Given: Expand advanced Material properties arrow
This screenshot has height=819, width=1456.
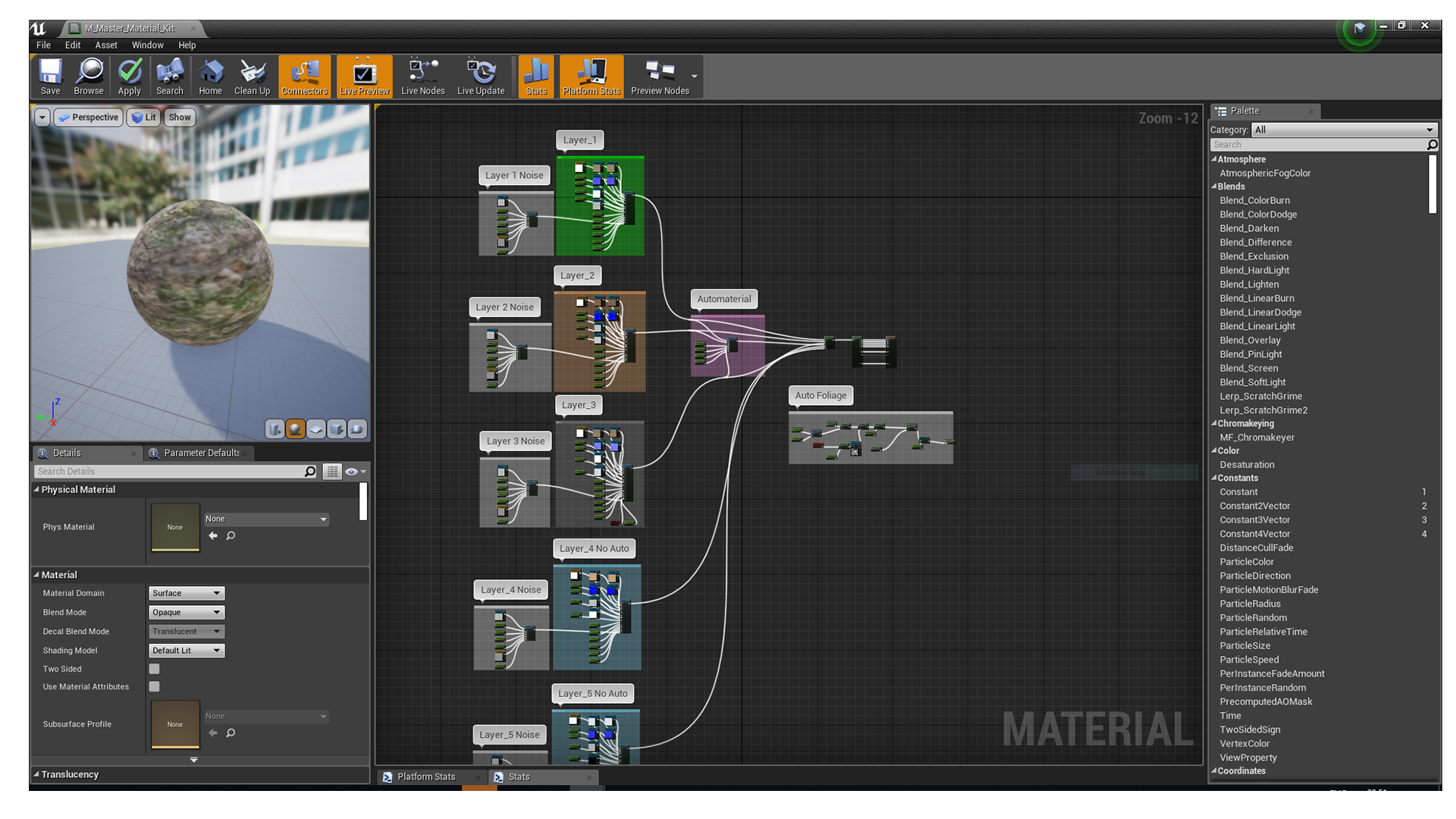Looking at the screenshot, I should coord(194,760).
